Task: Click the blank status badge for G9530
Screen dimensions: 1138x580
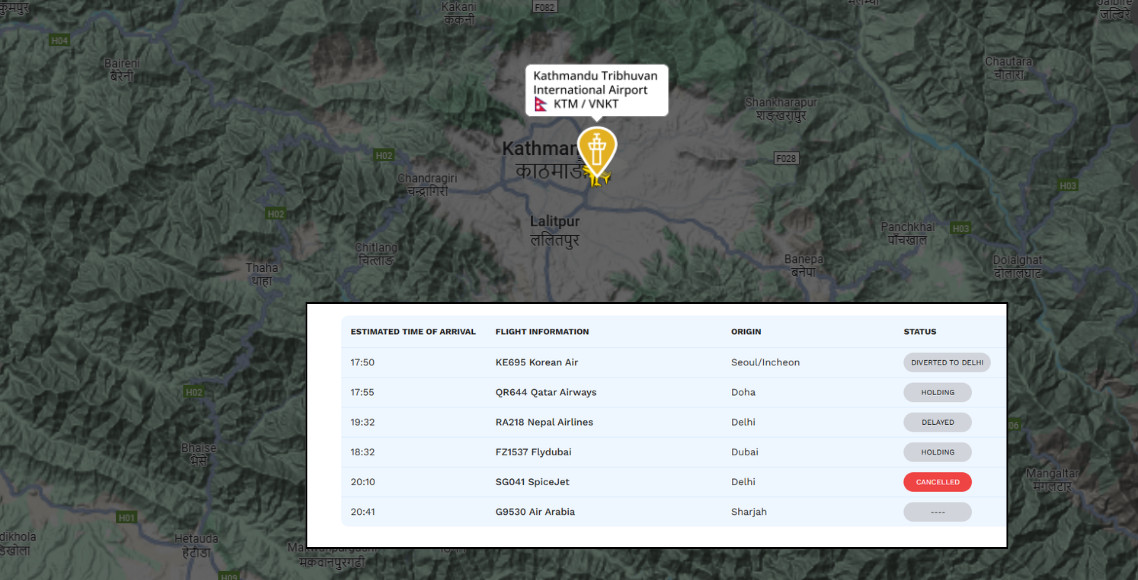Action: pyautogui.click(x=937, y=512)
